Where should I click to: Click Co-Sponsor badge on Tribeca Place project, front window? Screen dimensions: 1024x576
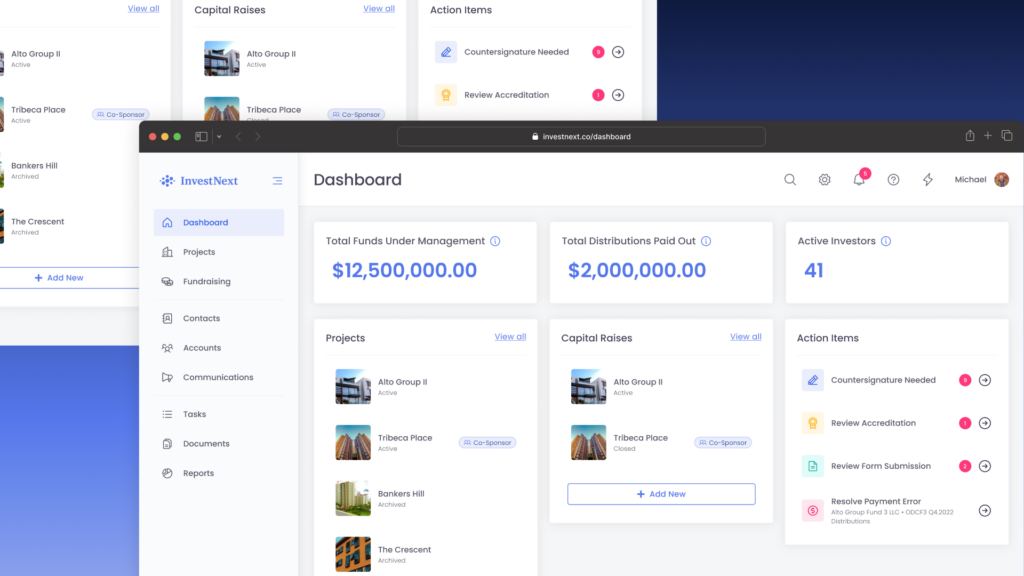488,443
